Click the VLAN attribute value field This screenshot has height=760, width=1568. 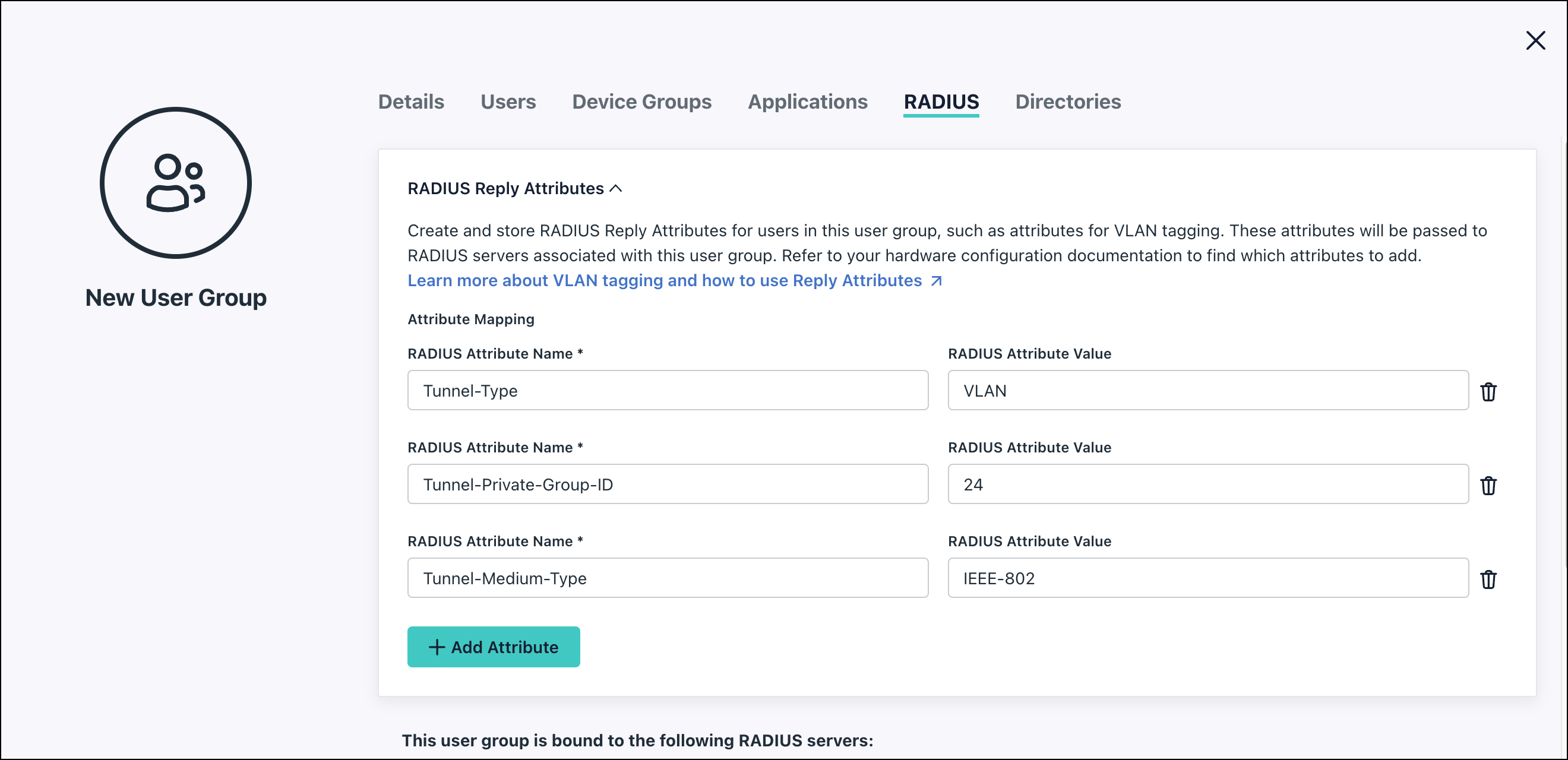pyautogui.click(x=1207, y=391)
